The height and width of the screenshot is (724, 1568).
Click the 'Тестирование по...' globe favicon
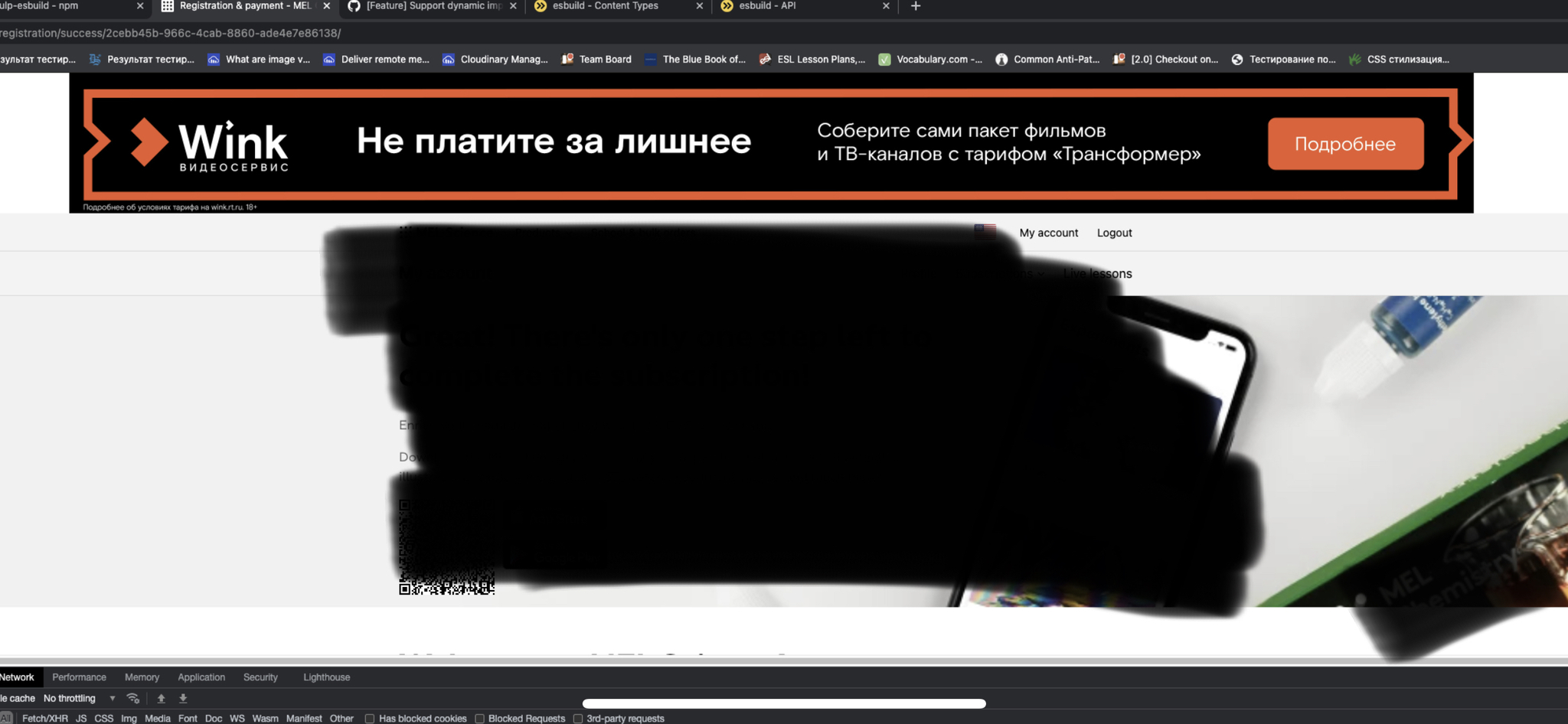1237,59
